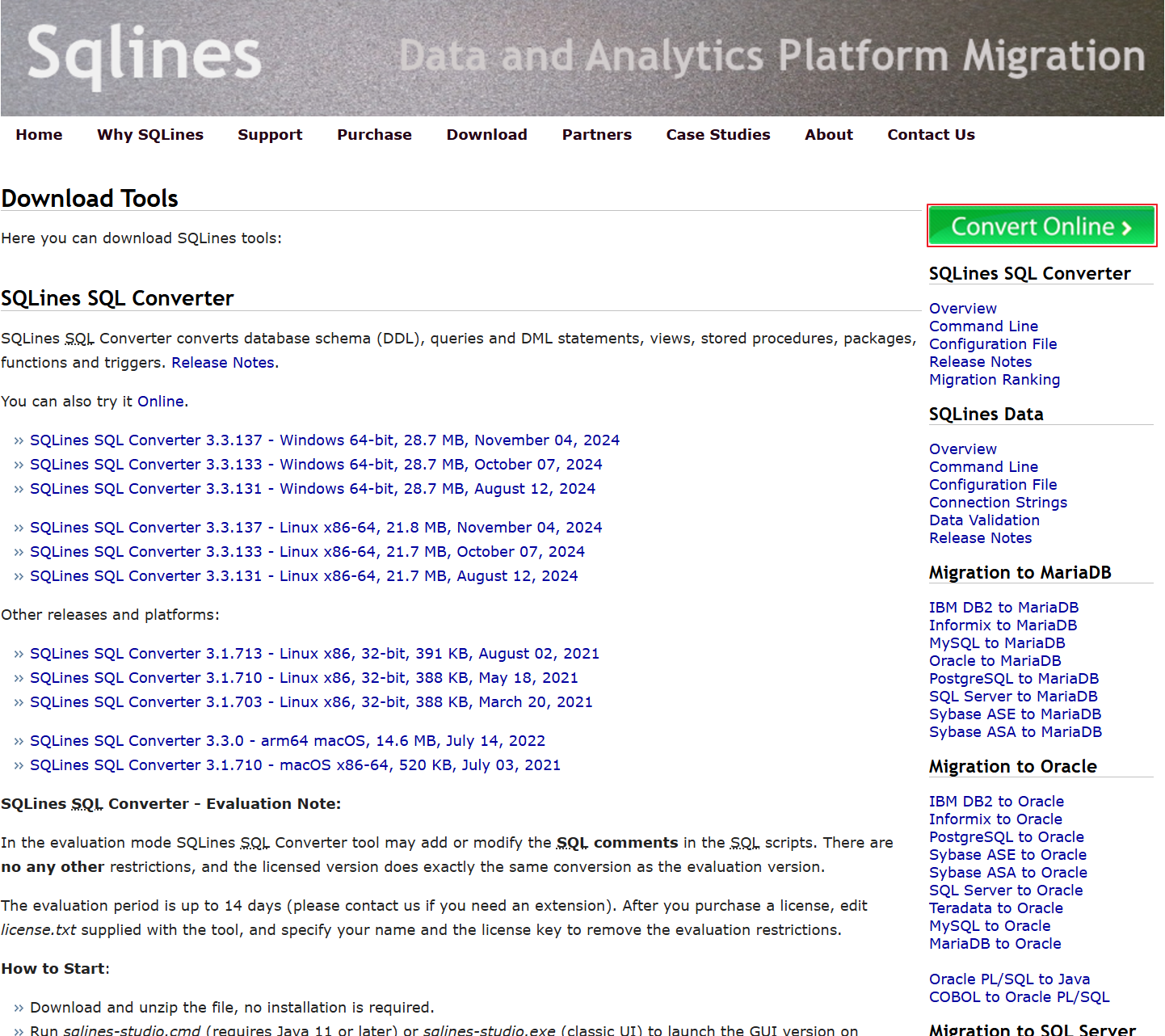Screen dimensions: 1165x1036
Task: Open SQL Server to Oracle guide
Action: click(1006, 891)
